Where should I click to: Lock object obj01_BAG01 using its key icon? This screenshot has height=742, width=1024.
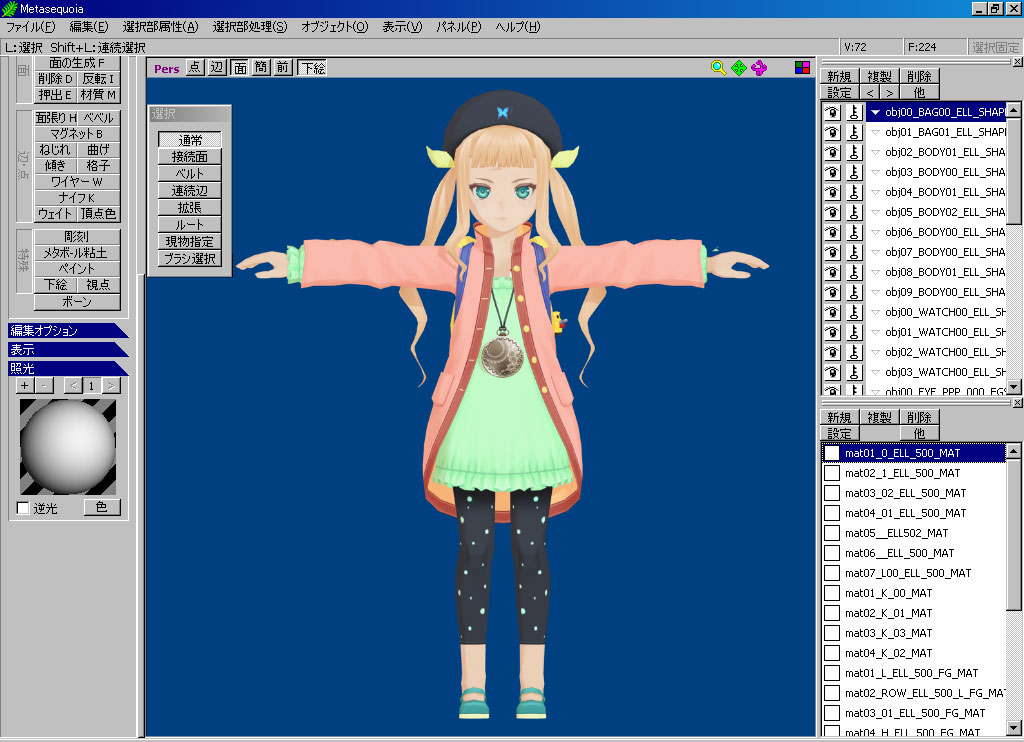[854, 133]
